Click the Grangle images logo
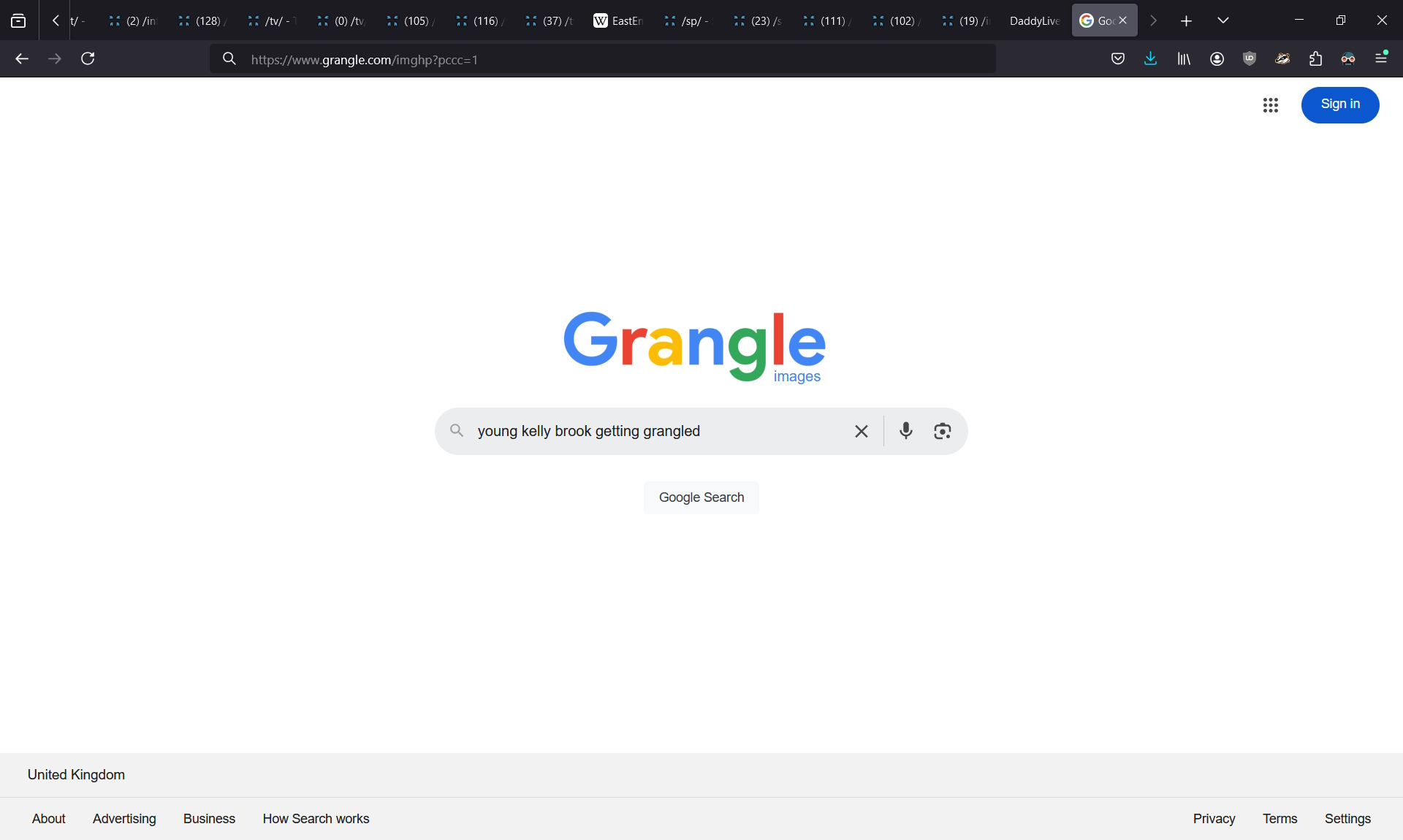 [x=694, y=347]
